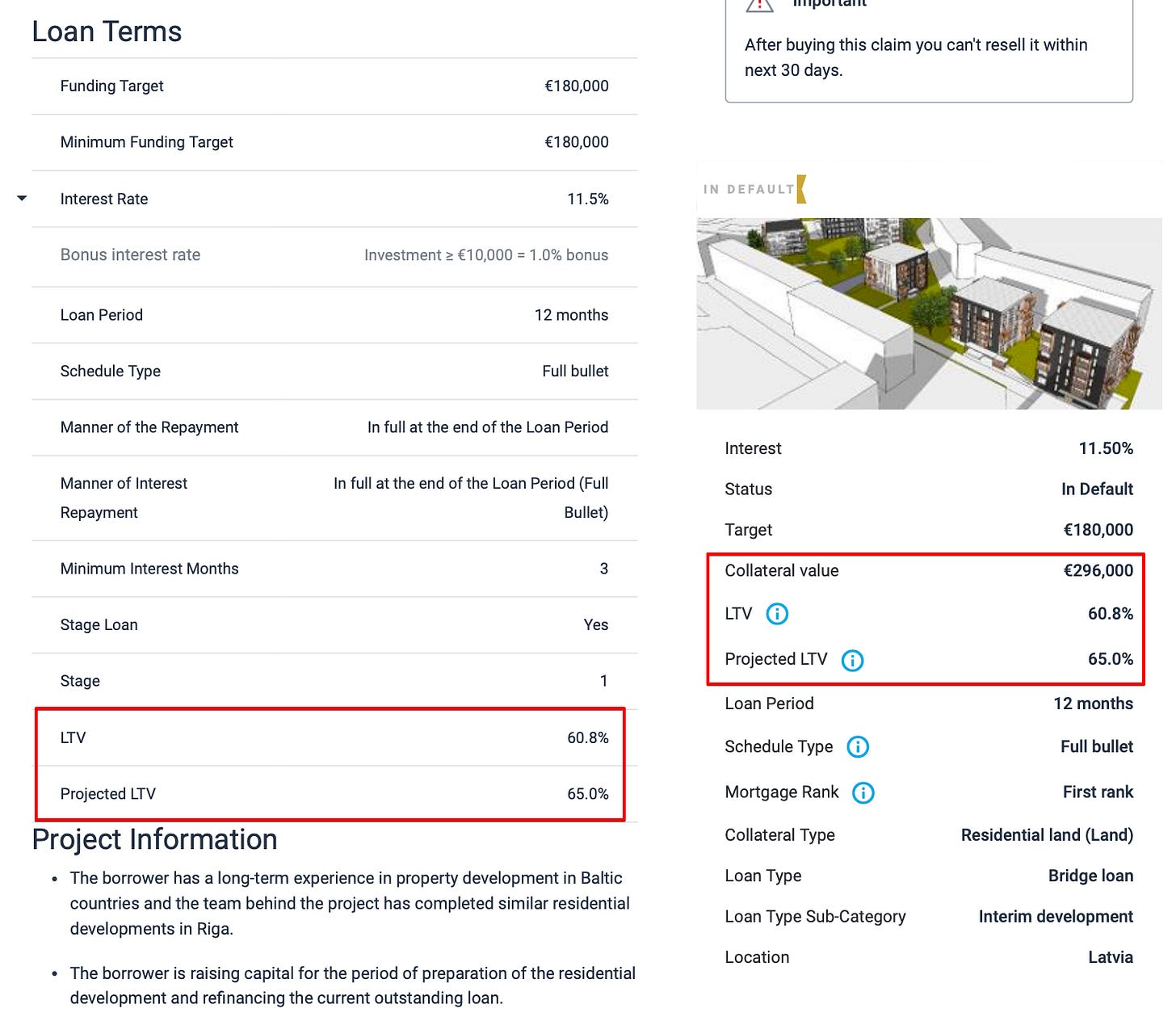
Task: Click the bullet about borrower's long-term experience
Action: [350, 903]
